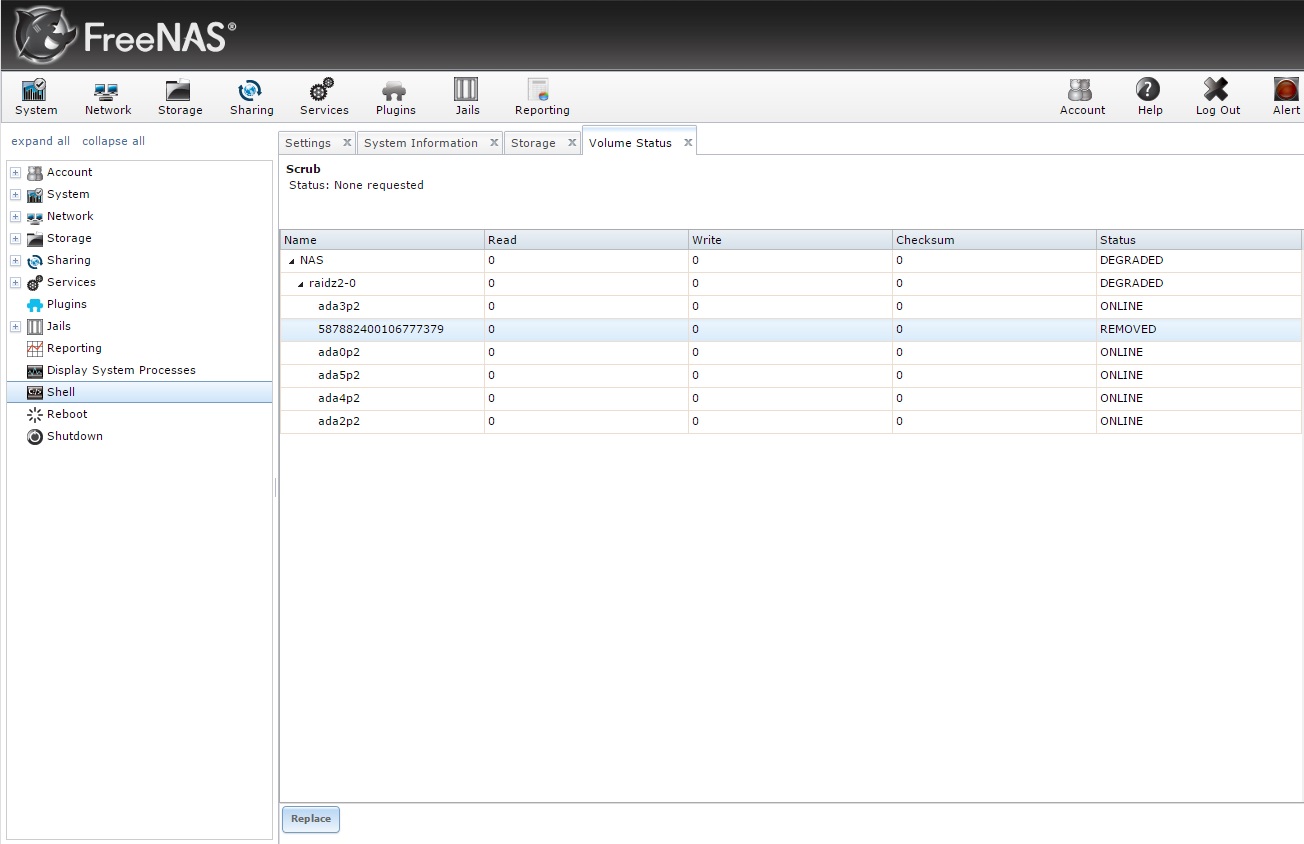Select the ada4p2 disk row
This screenshot has width=1304, height=844.
[791, 399]
